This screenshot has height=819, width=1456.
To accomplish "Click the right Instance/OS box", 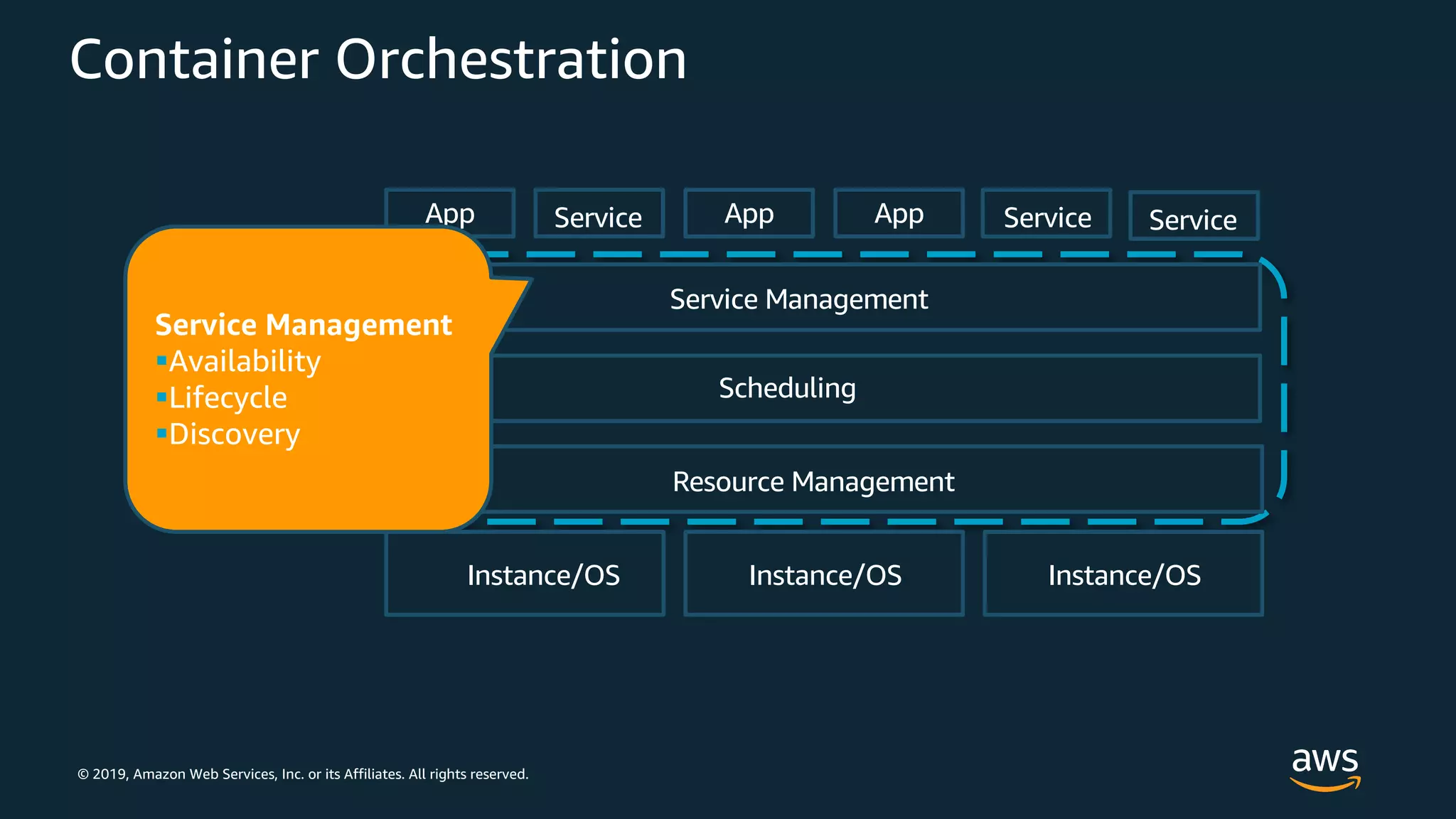I will tap(1124, 574).
